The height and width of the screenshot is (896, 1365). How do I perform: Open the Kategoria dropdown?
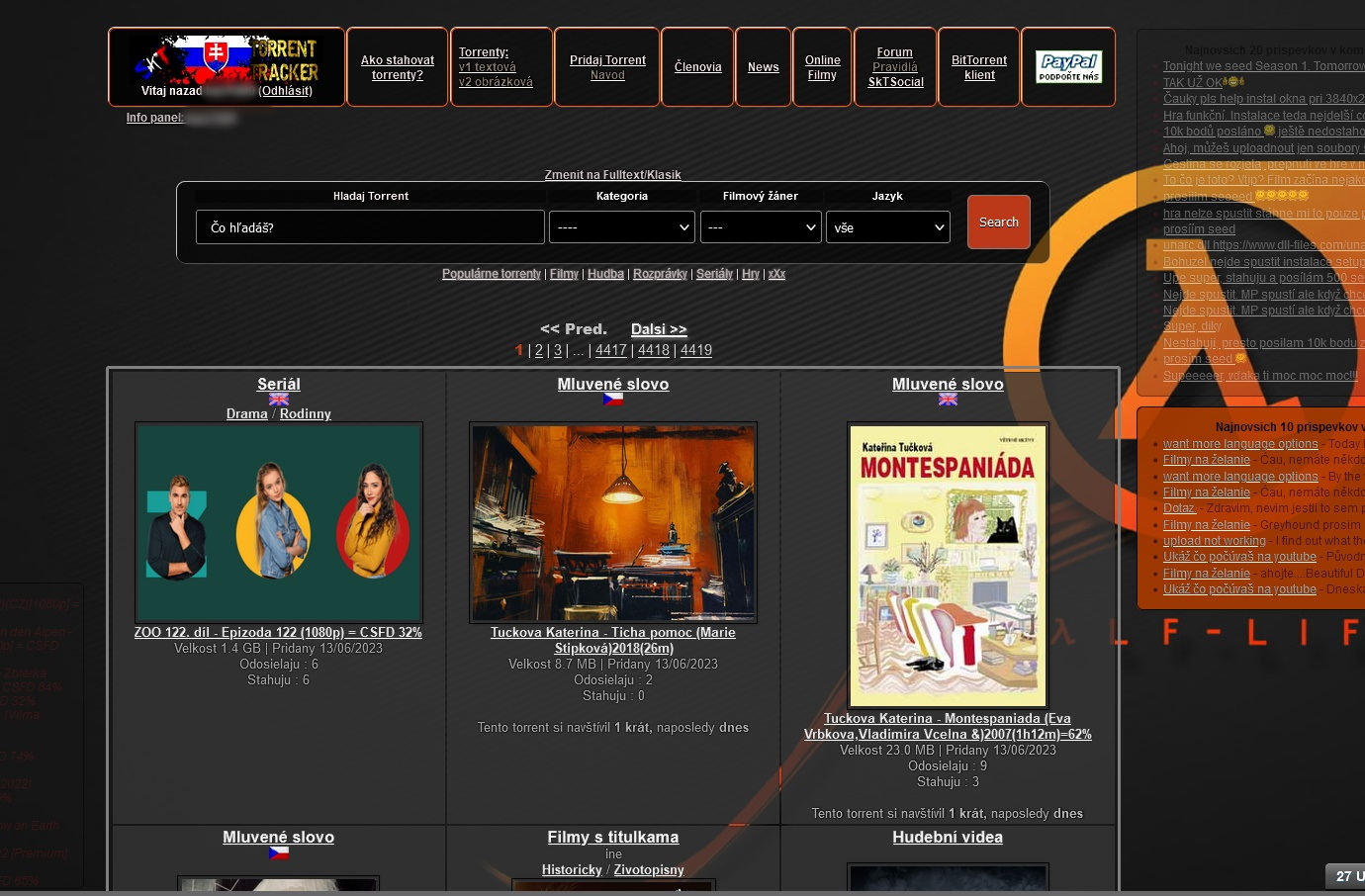tap(622, 227)
